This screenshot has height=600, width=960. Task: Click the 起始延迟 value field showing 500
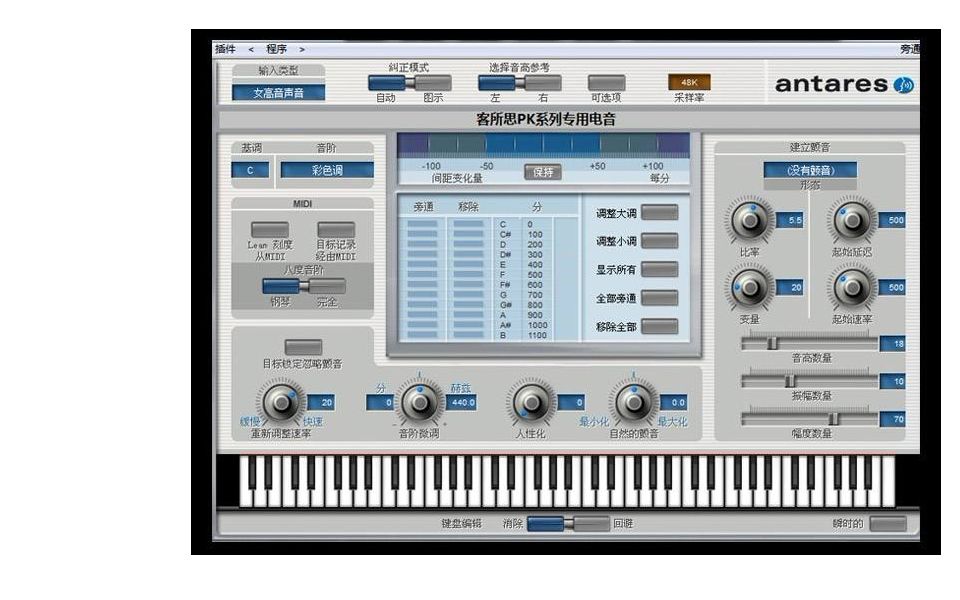point(892,220)
